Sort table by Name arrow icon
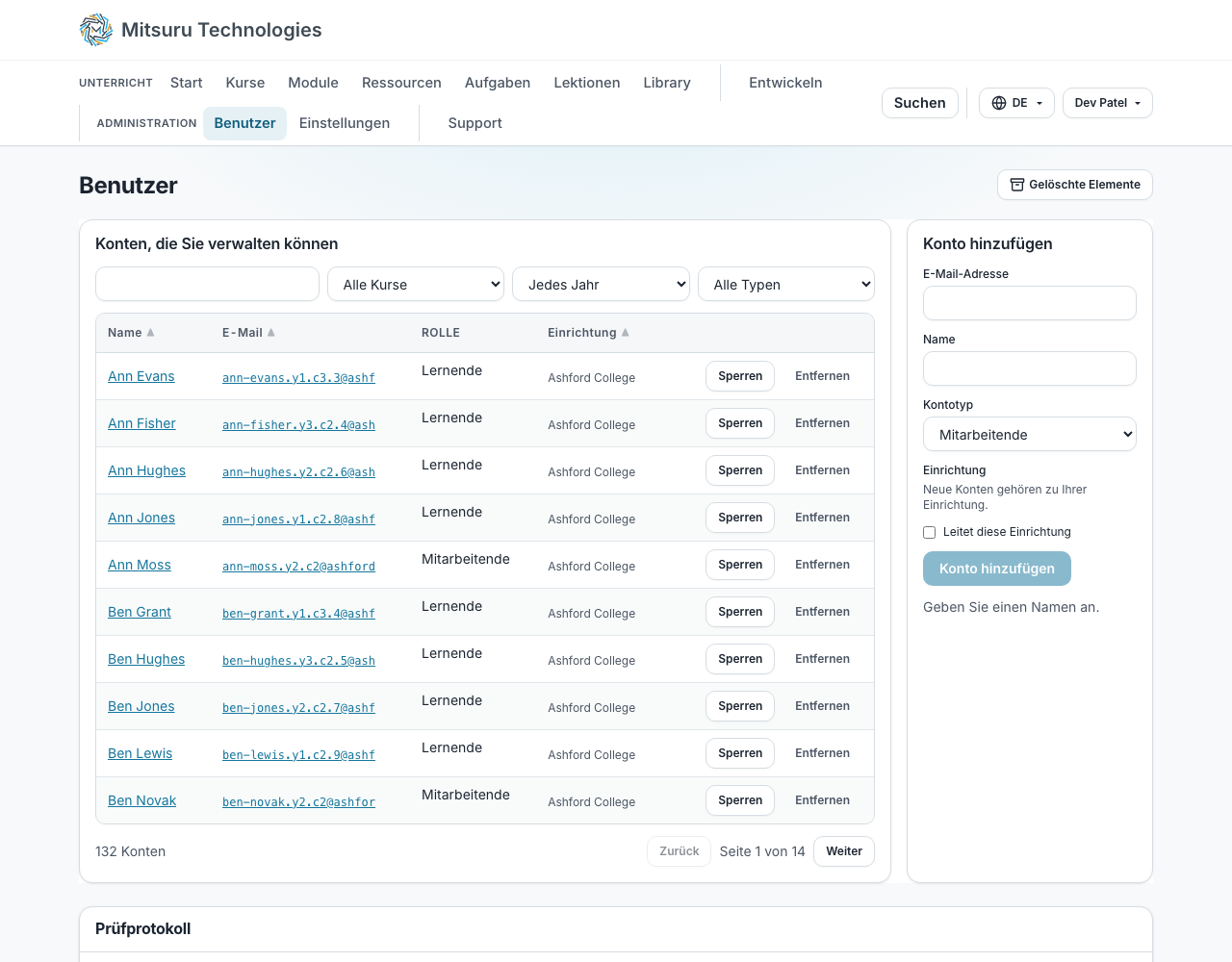1232x962 pixels. [150, 333]
